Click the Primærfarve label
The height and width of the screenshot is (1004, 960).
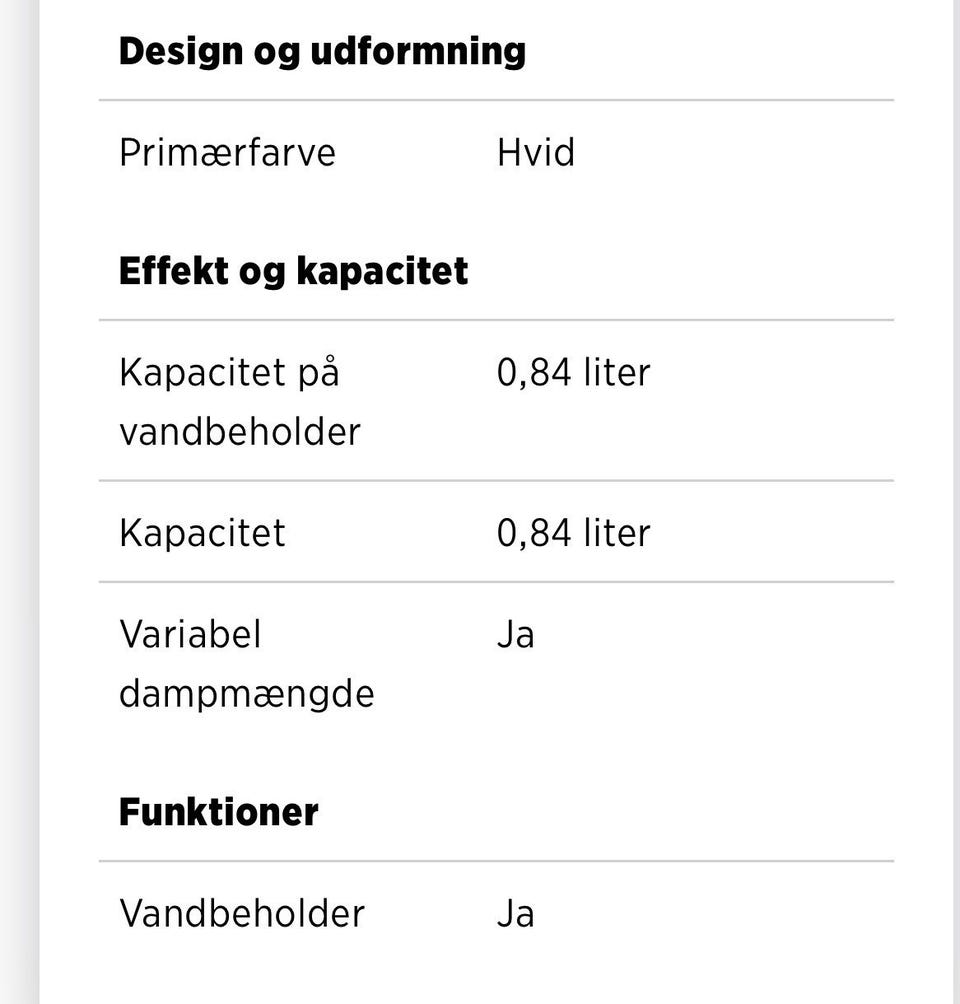(227, 153)
